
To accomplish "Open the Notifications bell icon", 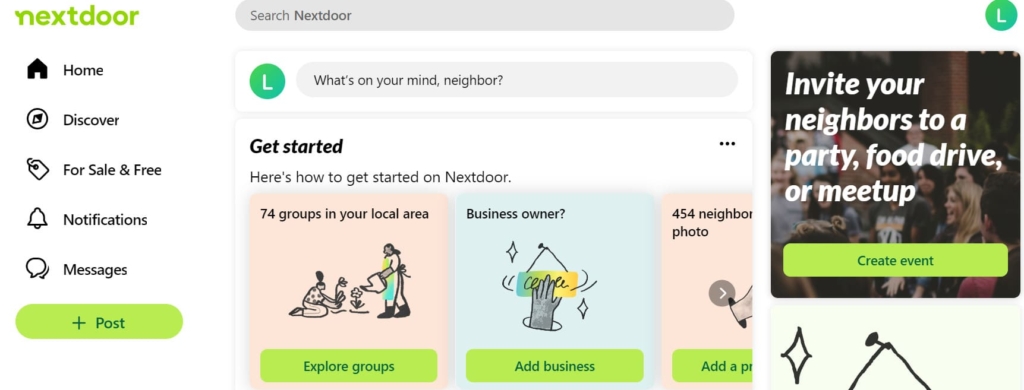I will pos(37,219).
